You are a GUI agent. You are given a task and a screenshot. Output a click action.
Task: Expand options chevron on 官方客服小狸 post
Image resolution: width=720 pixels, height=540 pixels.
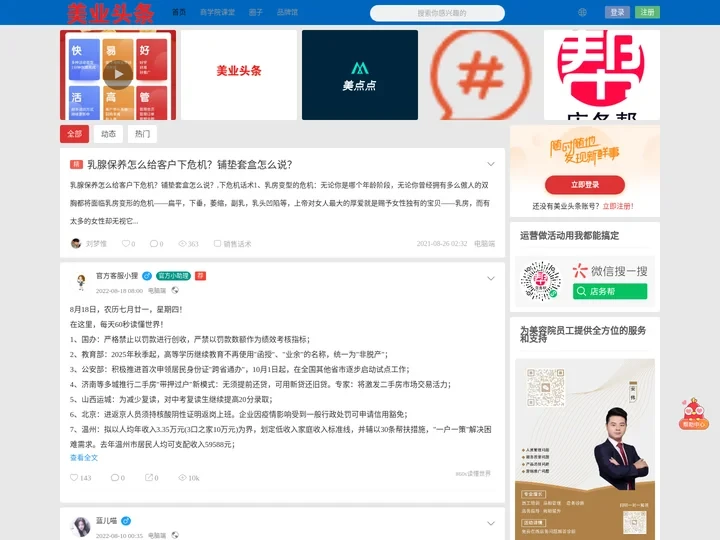[x=491, y=278]
